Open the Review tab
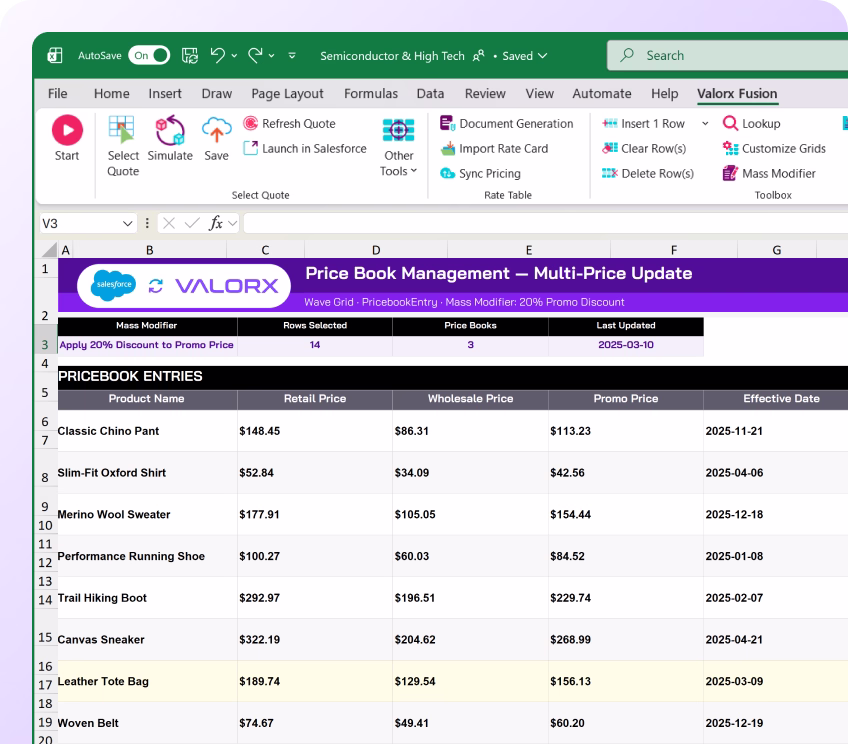This screenshot has width=848, height=744. tap(485, 94)
